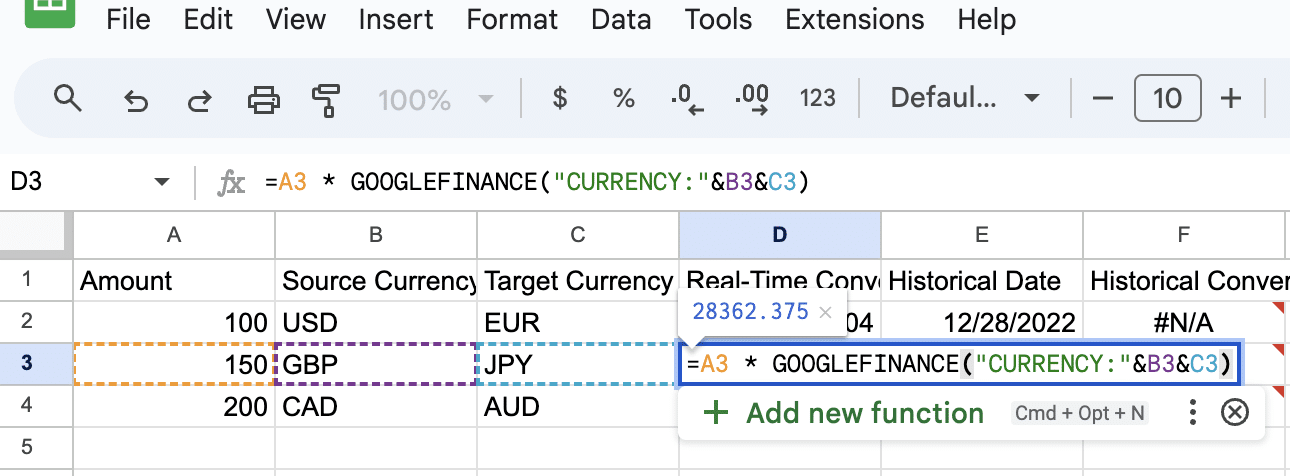Select column D header
1290x476 pixels.
(780, 234)
